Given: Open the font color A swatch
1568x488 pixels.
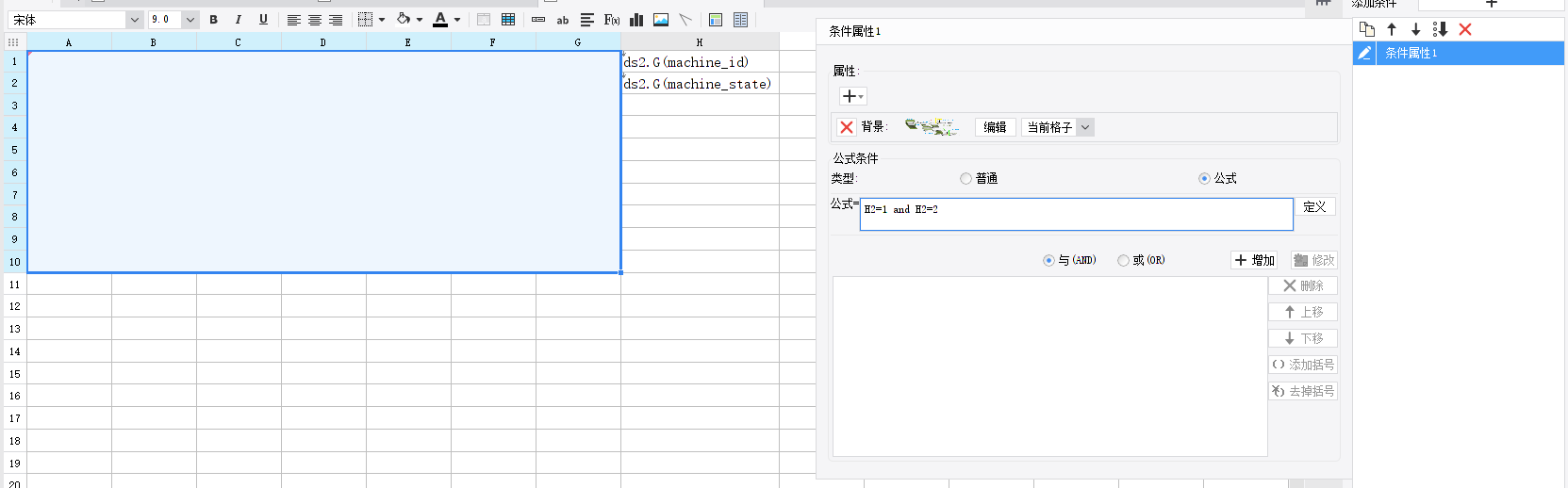Looking at the screenshot, I should tap(440, 19).
